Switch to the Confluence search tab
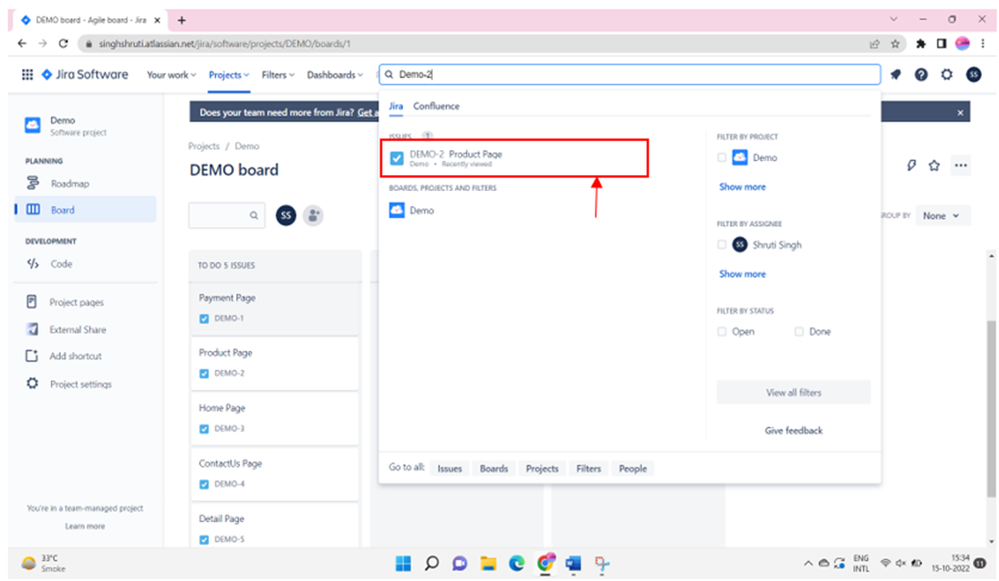This screenshot has height=581, width=999. tap(439, 105)
